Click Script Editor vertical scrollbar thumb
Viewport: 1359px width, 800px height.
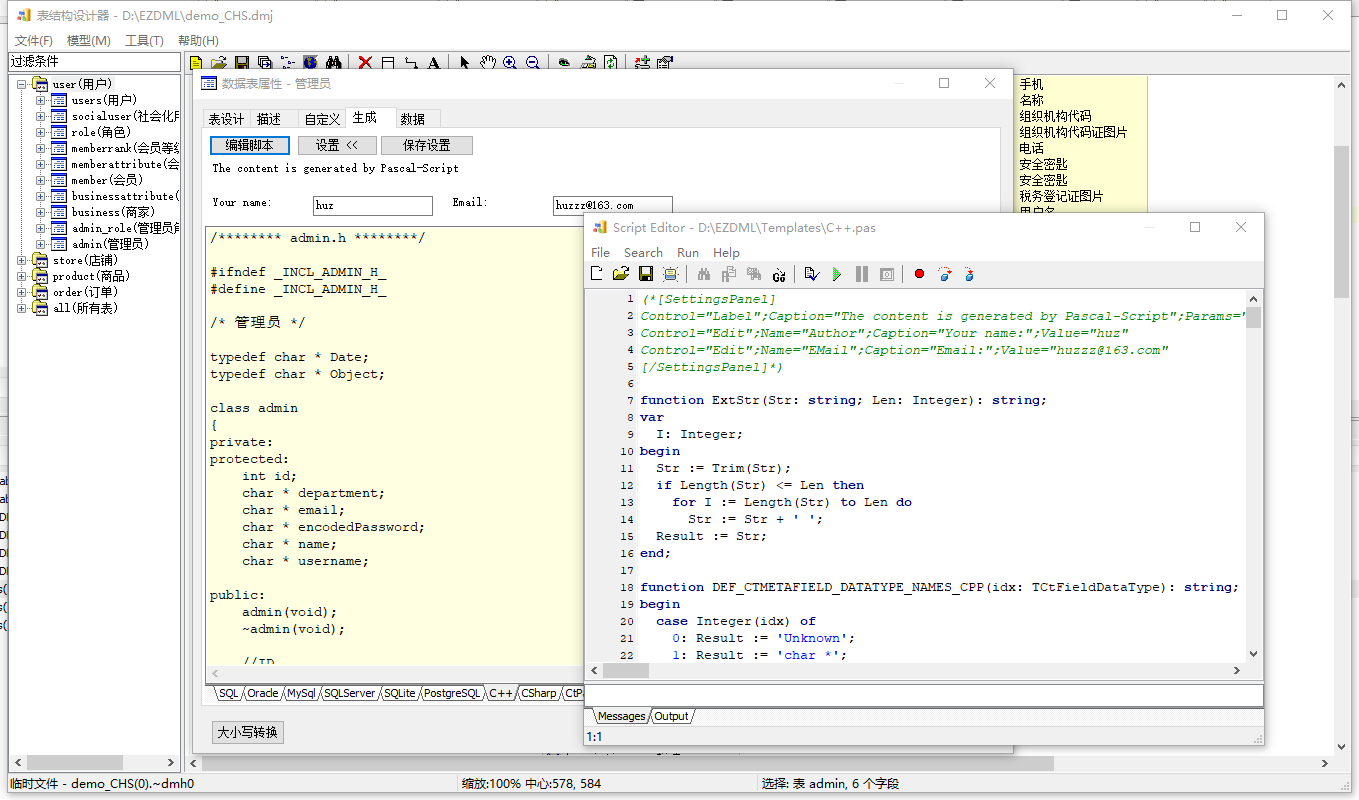pyautogui.click(x=1253, y=318)
